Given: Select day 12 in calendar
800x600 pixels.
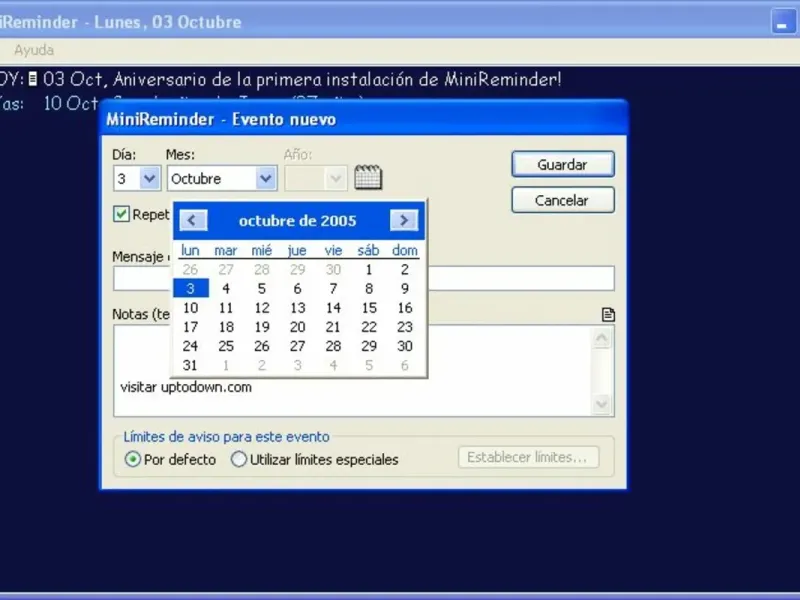Looking at the screenshot, I should pyautogui.click(x=262, y=308).
